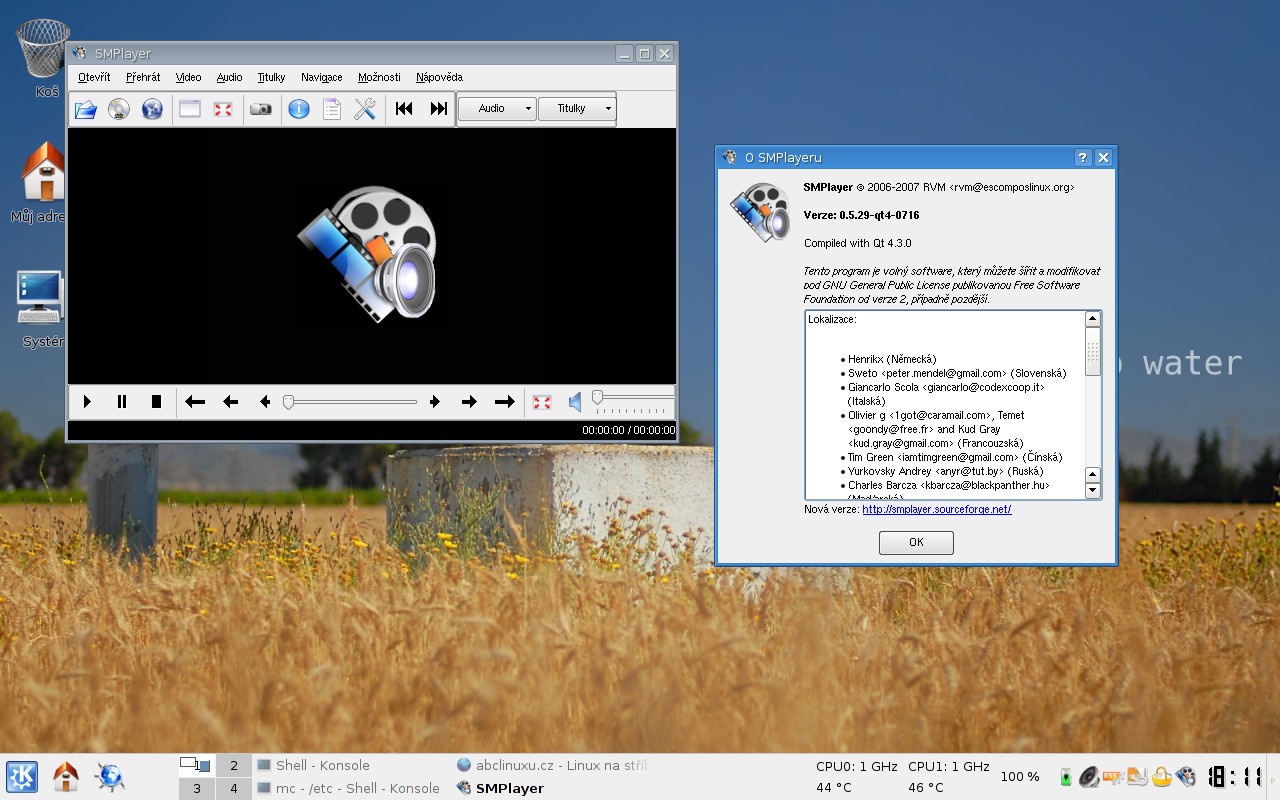Open the Přehrát menu

tap(143, 77)
